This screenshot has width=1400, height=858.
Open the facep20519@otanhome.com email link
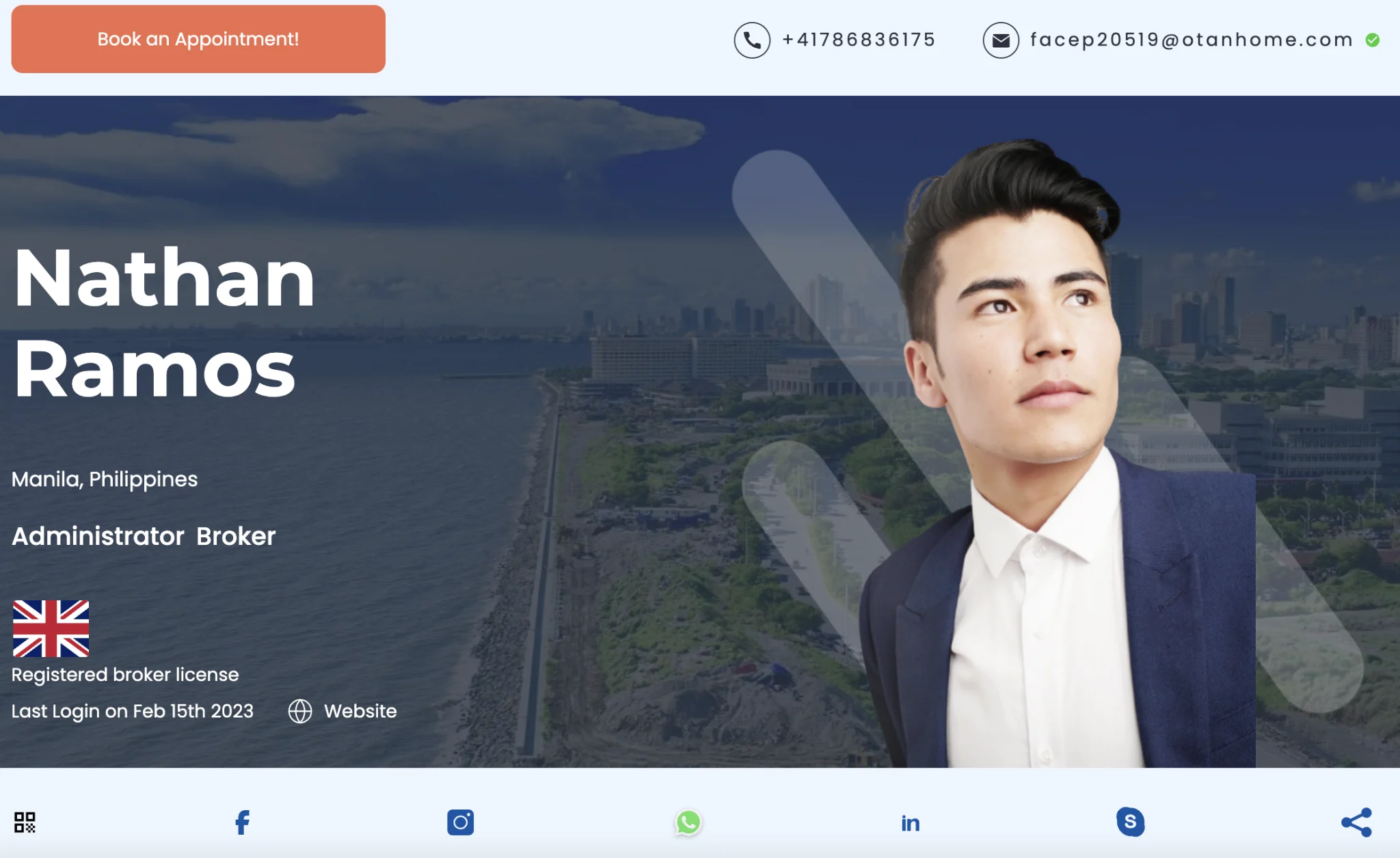(x=1192, y=40)
